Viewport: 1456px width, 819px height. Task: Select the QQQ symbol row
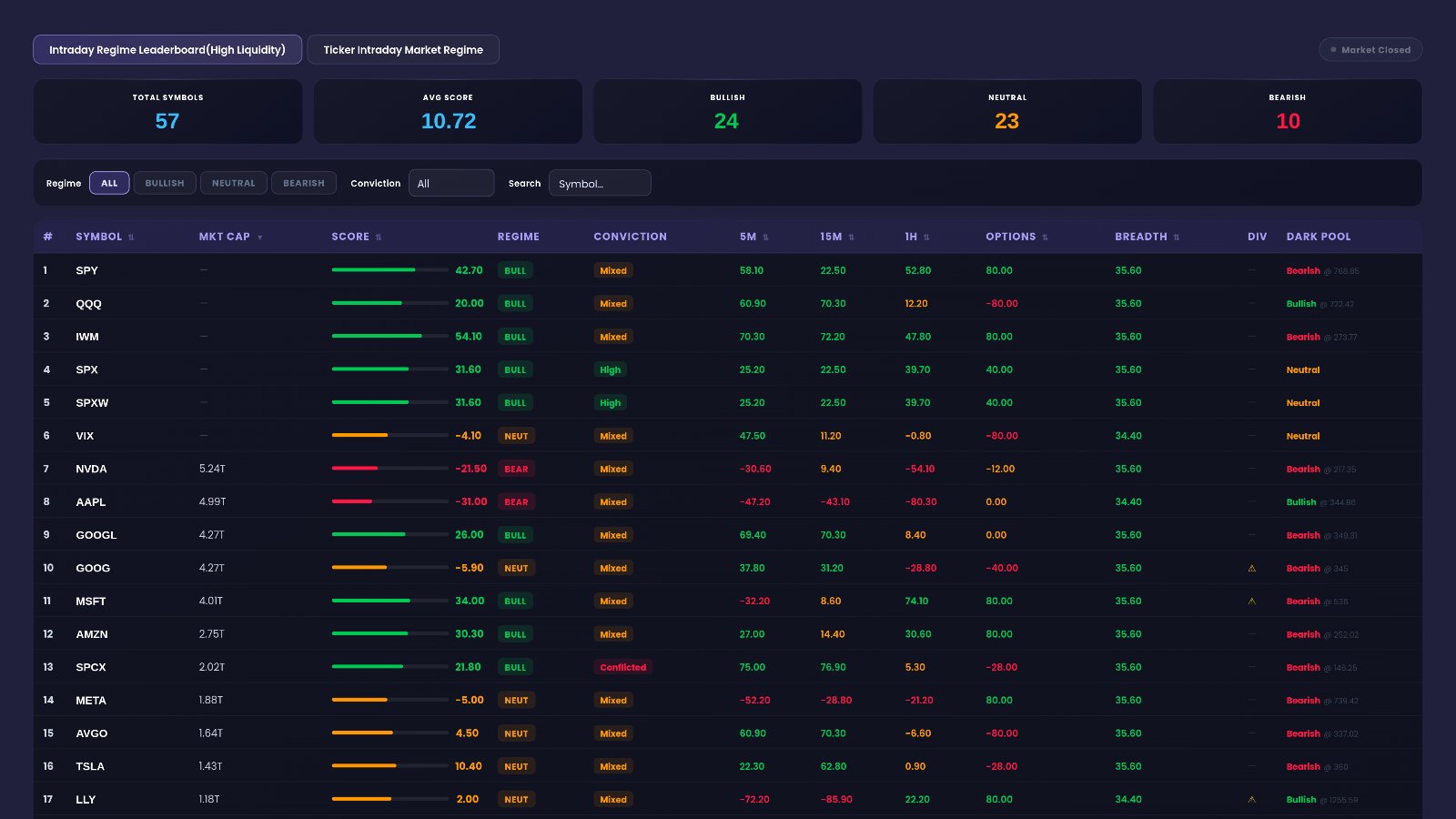[728, 303]
